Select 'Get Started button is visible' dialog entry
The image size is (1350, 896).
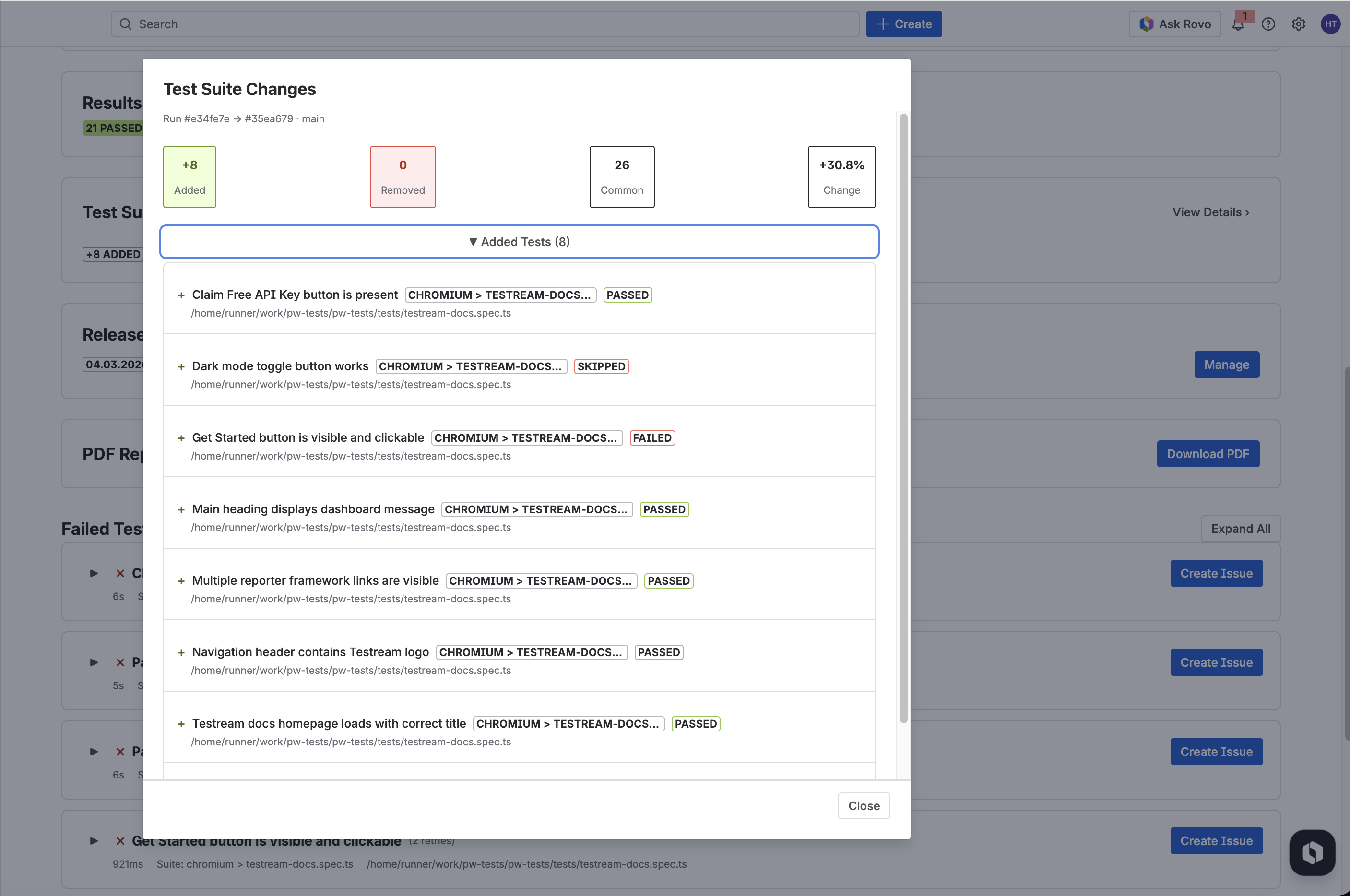click(308, 438)
